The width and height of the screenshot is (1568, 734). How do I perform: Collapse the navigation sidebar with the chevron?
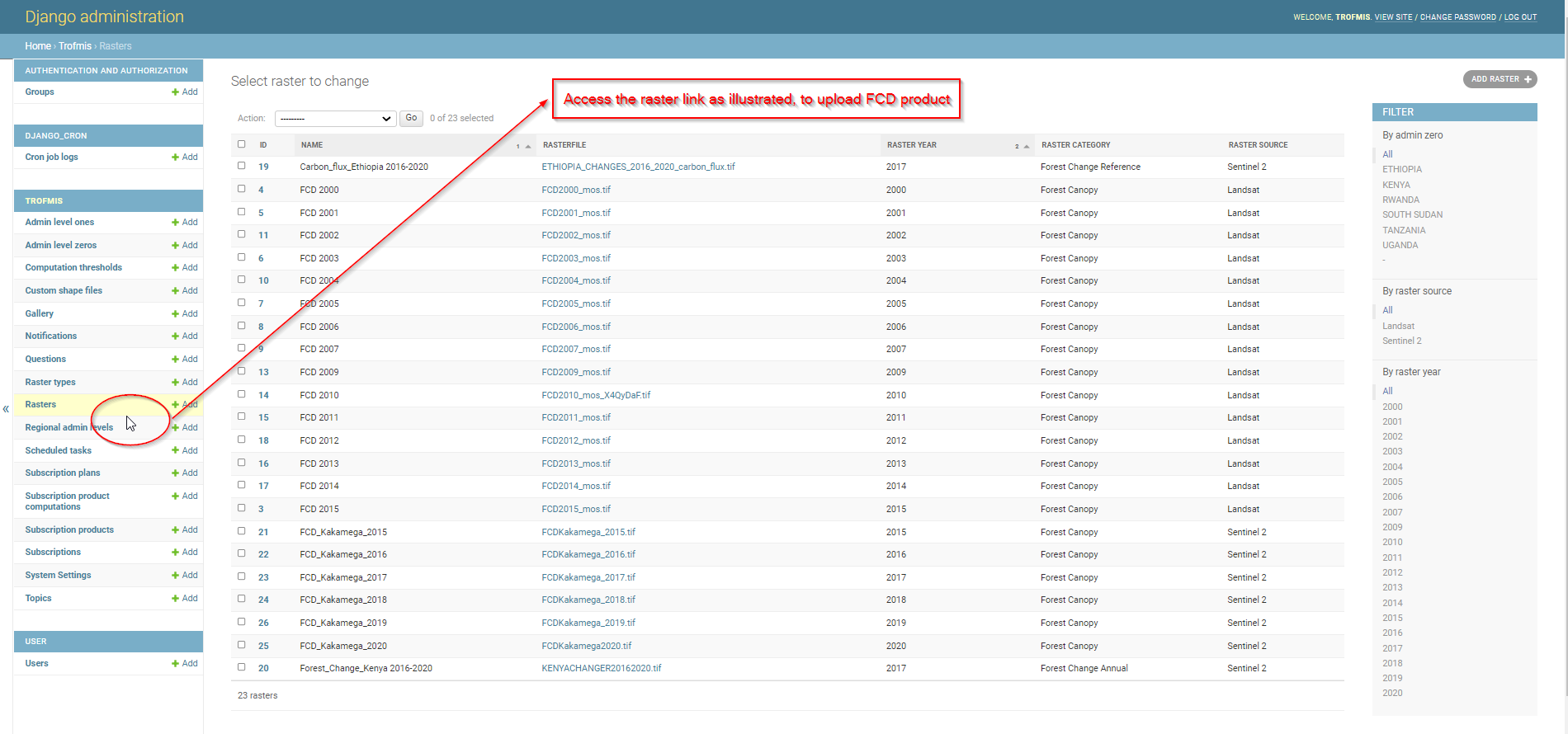coord(6,408)
